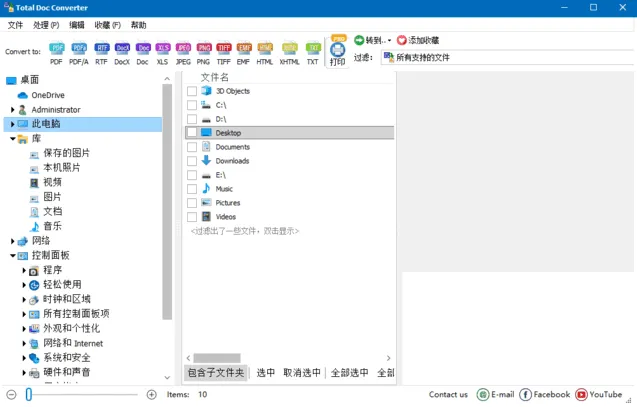Viewport: 637px width, 407px height.
Task: Expand the 时钟和区域 node
Action: point(24,300)
